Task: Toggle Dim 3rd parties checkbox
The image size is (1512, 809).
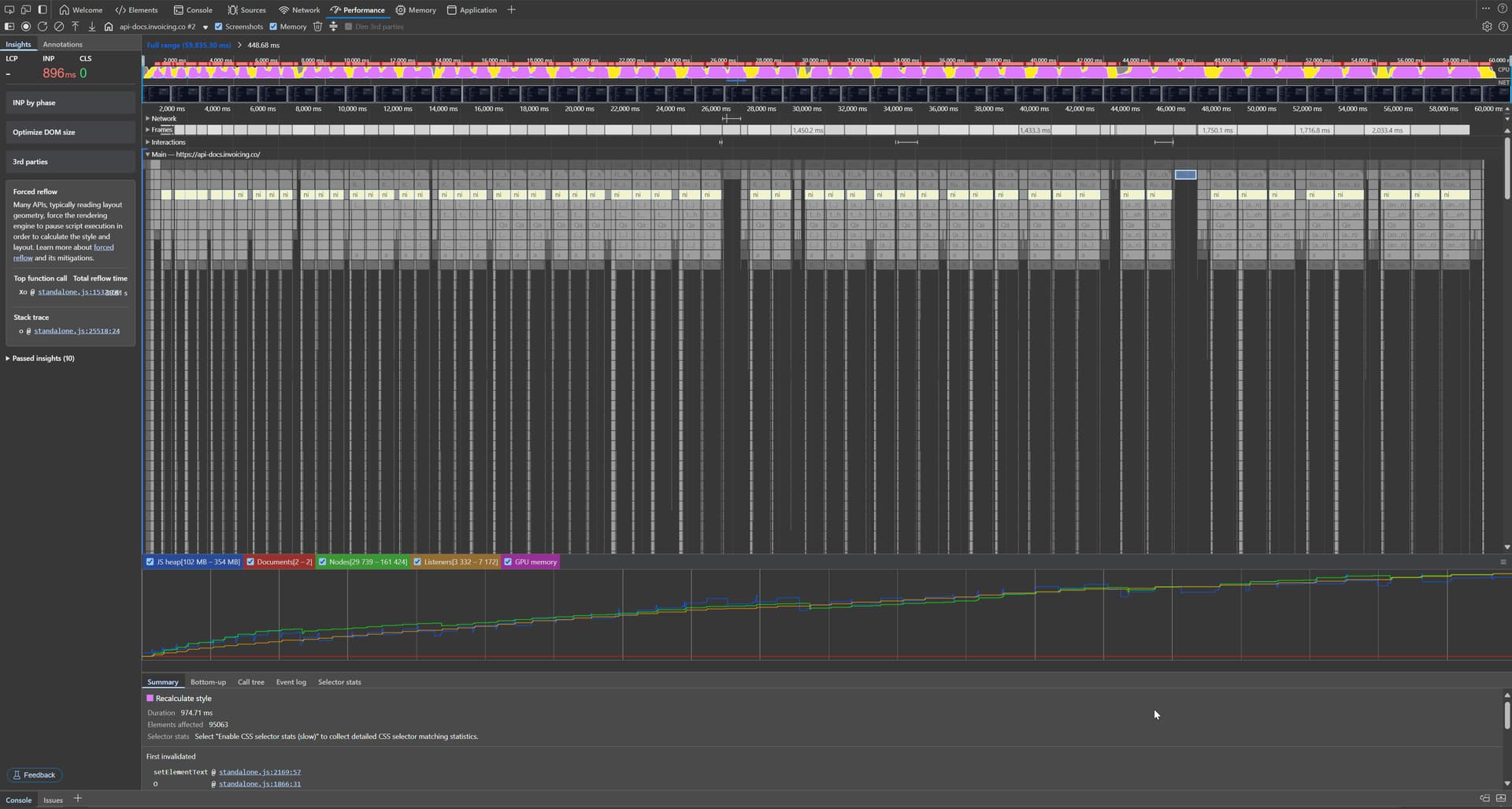Action: 348,26
